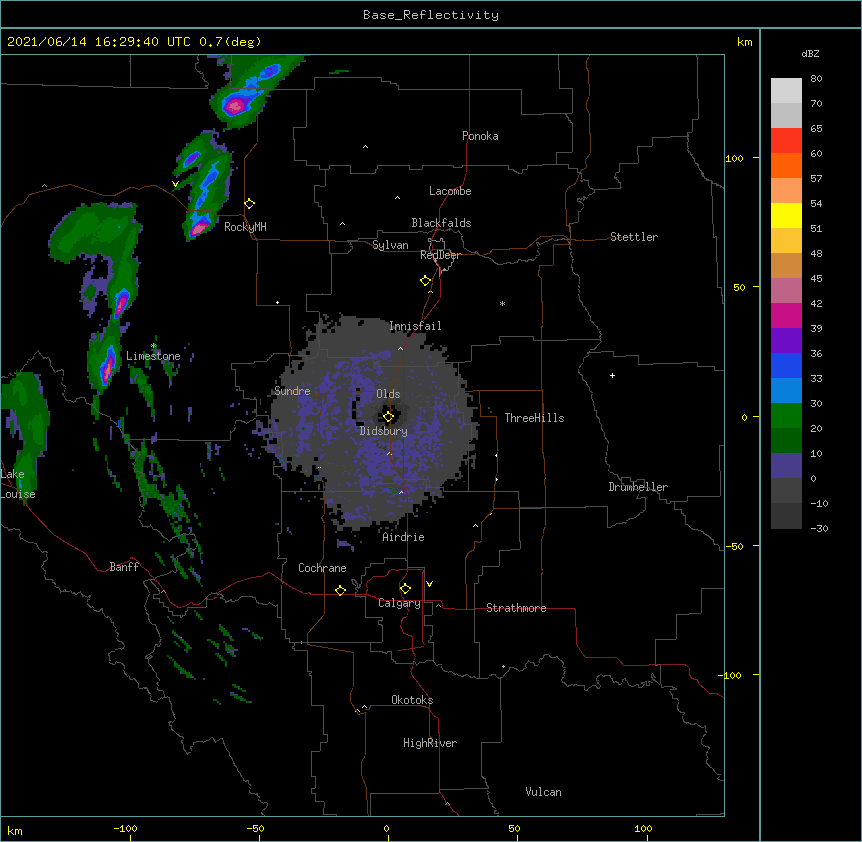The width and height of the screenshot is (862, 842).
Task: Click the dBZ legend heading
Action: pos(810,53)
